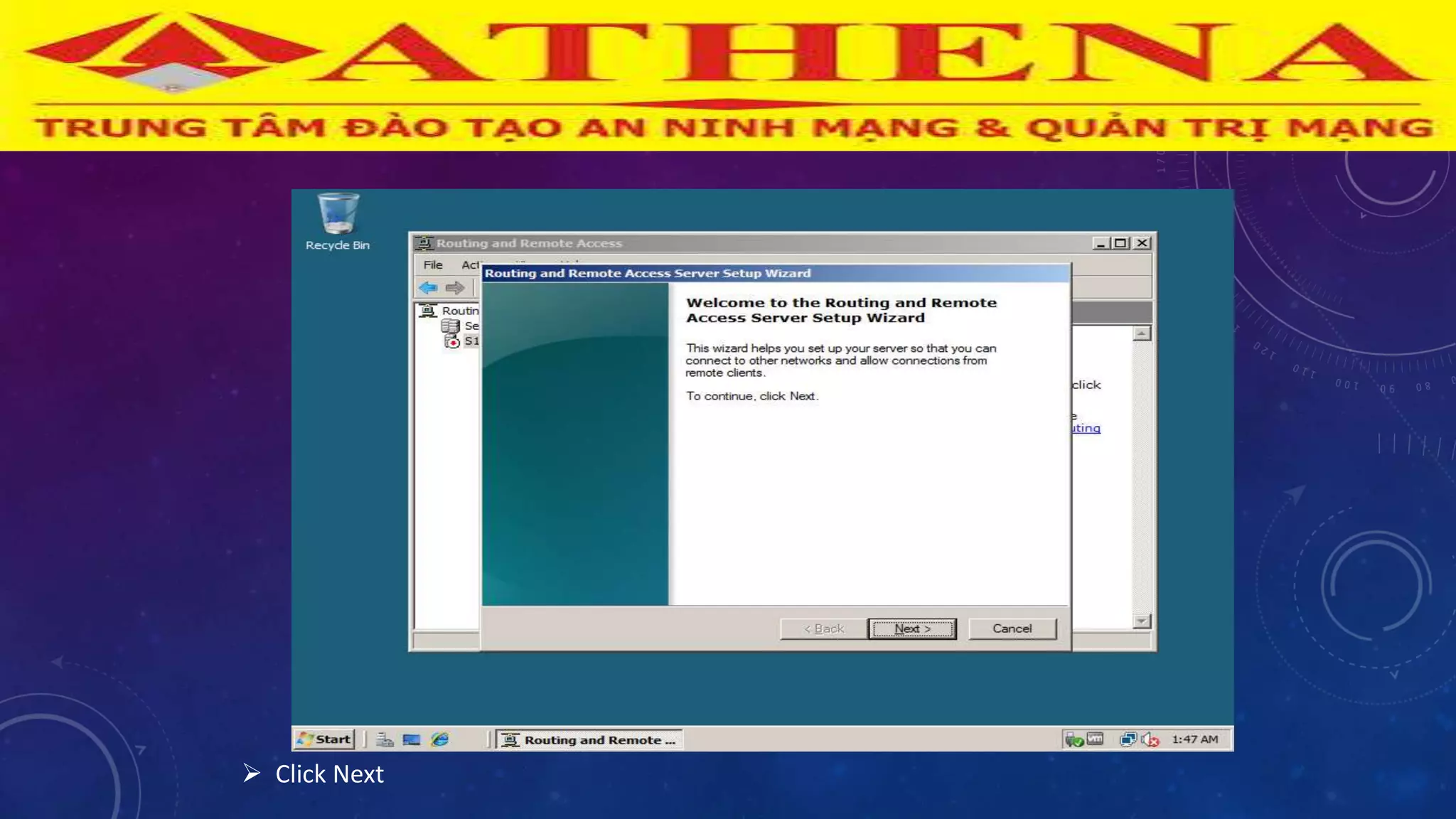
Task: Launch Internet Explorer from Quick Launch
Action: 441,739
